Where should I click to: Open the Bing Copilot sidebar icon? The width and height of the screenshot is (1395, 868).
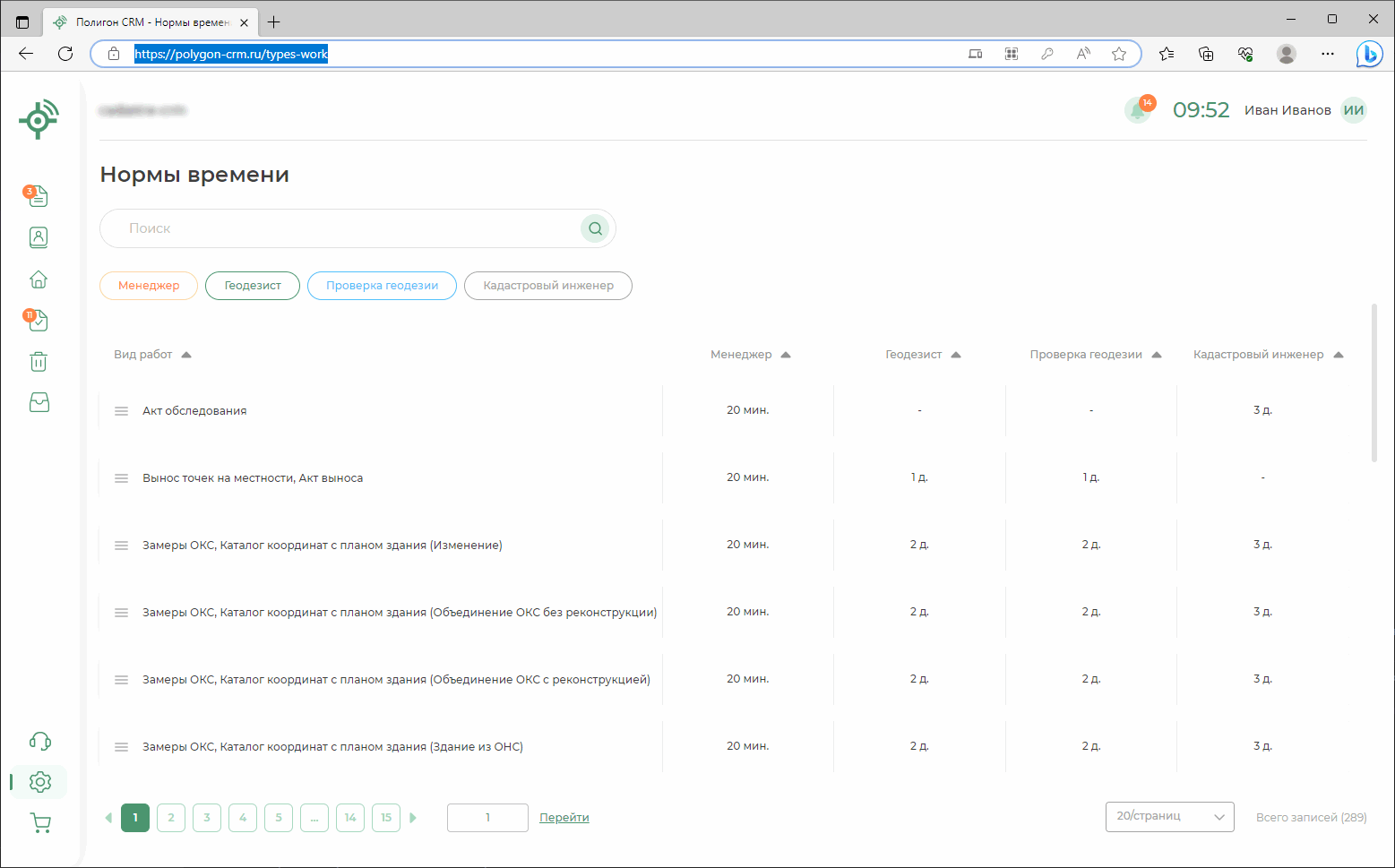point(1369,54)
